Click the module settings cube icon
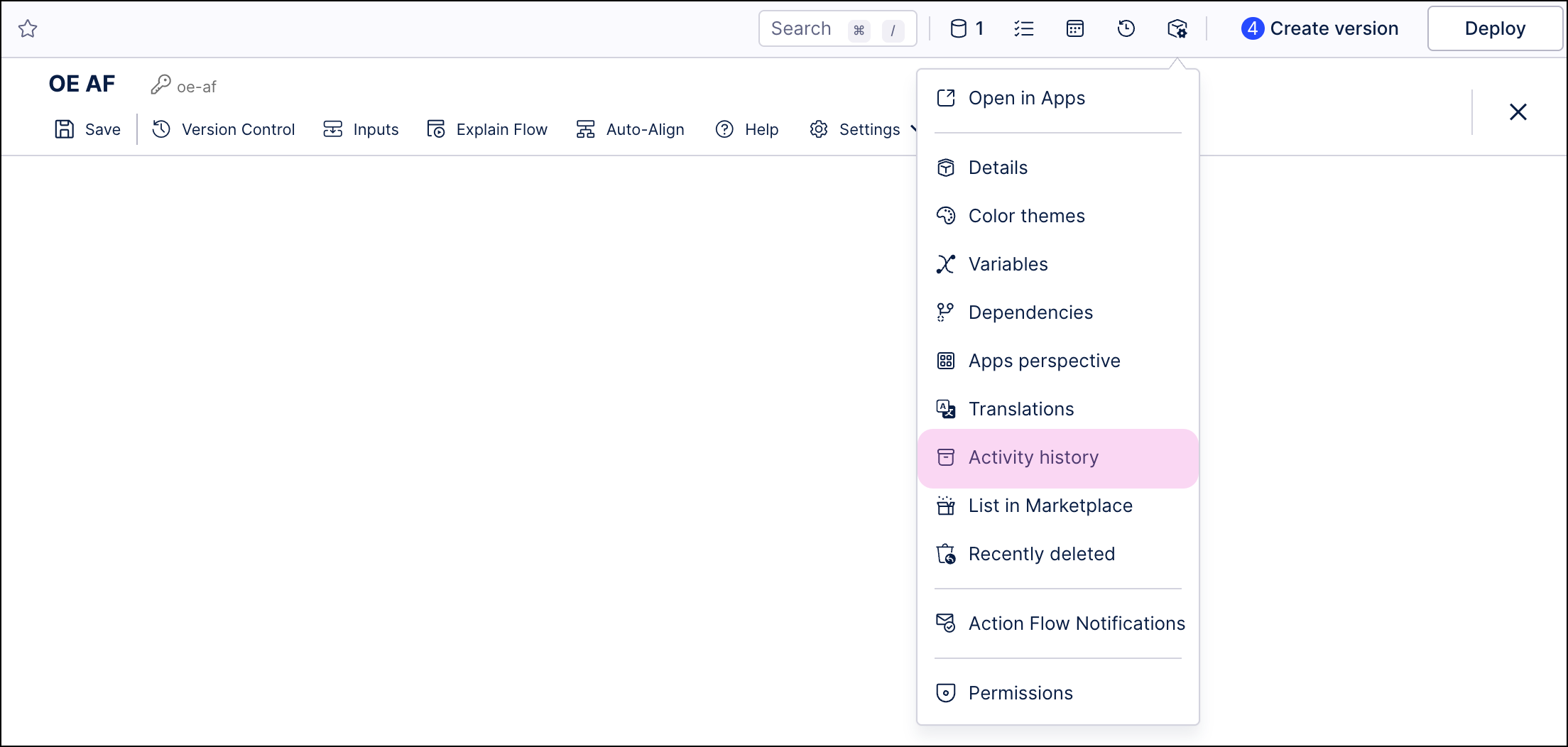This screenshot has height=747, width=1568. [x=1177, y=28]
